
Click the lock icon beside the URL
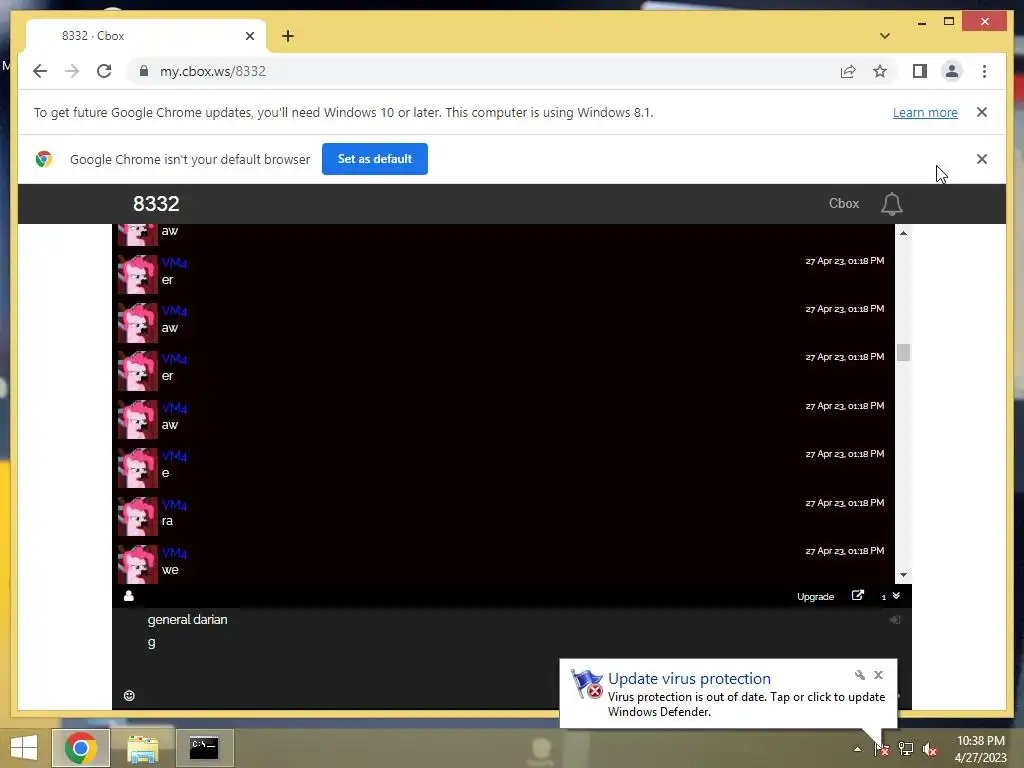point(144,71)
